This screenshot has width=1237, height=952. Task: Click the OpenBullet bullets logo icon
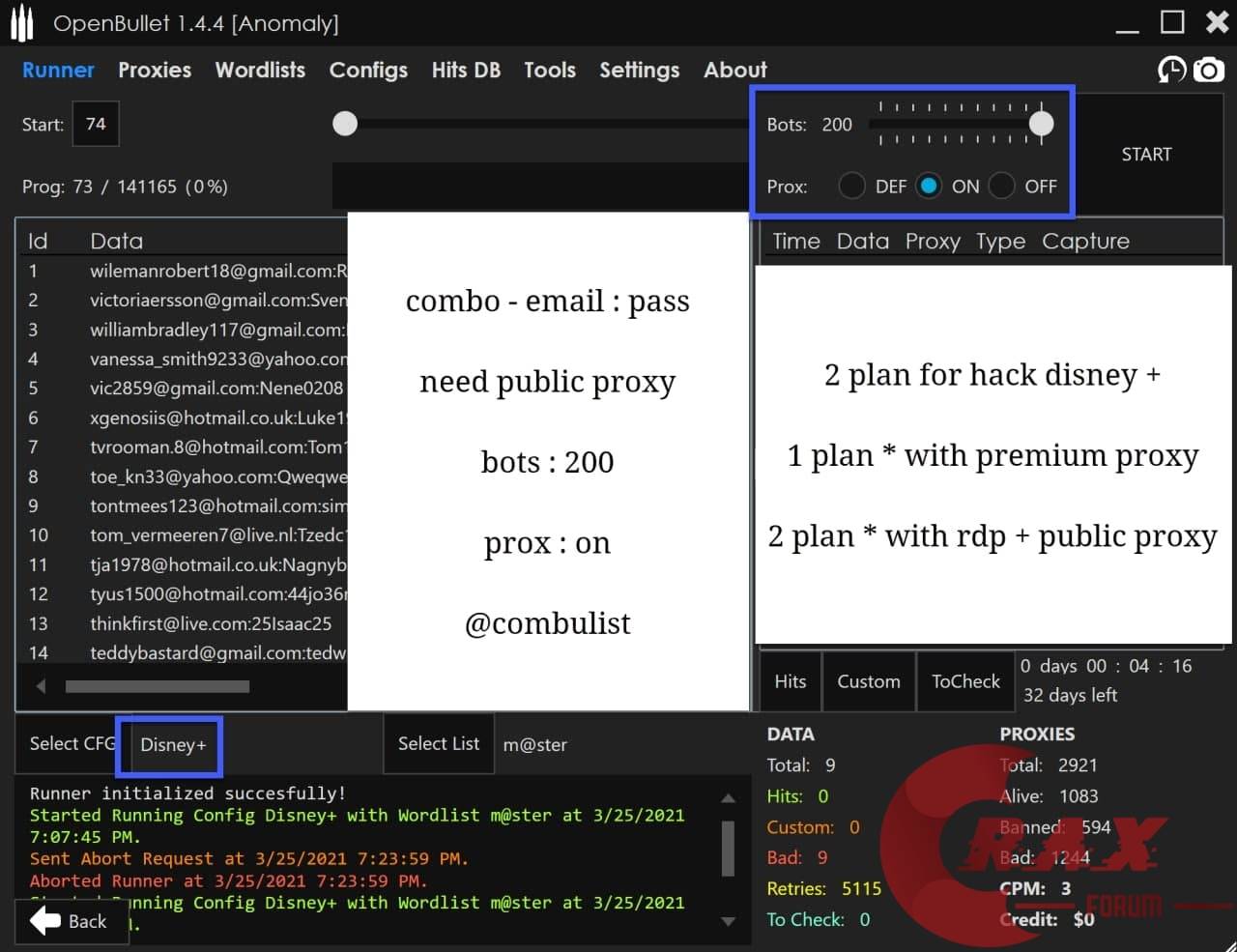tap(21, 24)
